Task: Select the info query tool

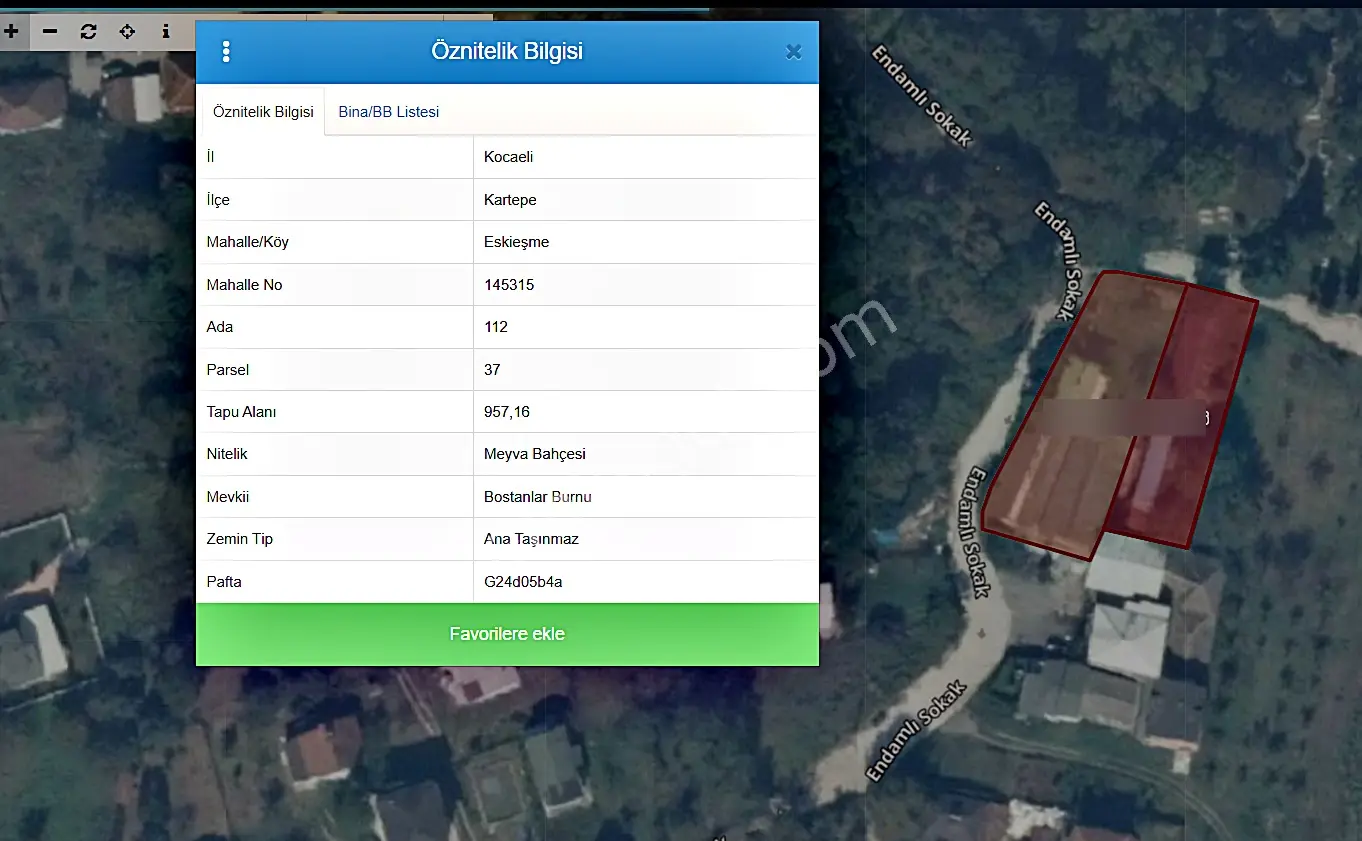Action: (166, 32)
